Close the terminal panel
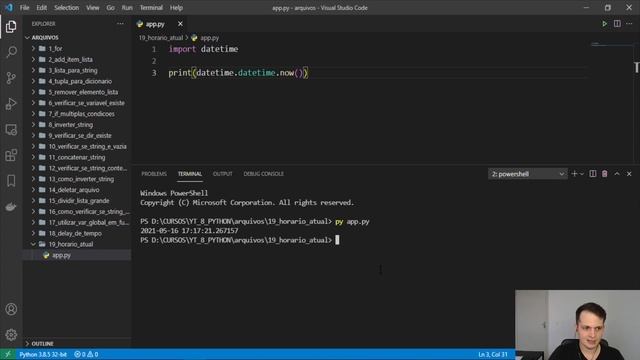 pyautogui.click(x=629, y=174)
